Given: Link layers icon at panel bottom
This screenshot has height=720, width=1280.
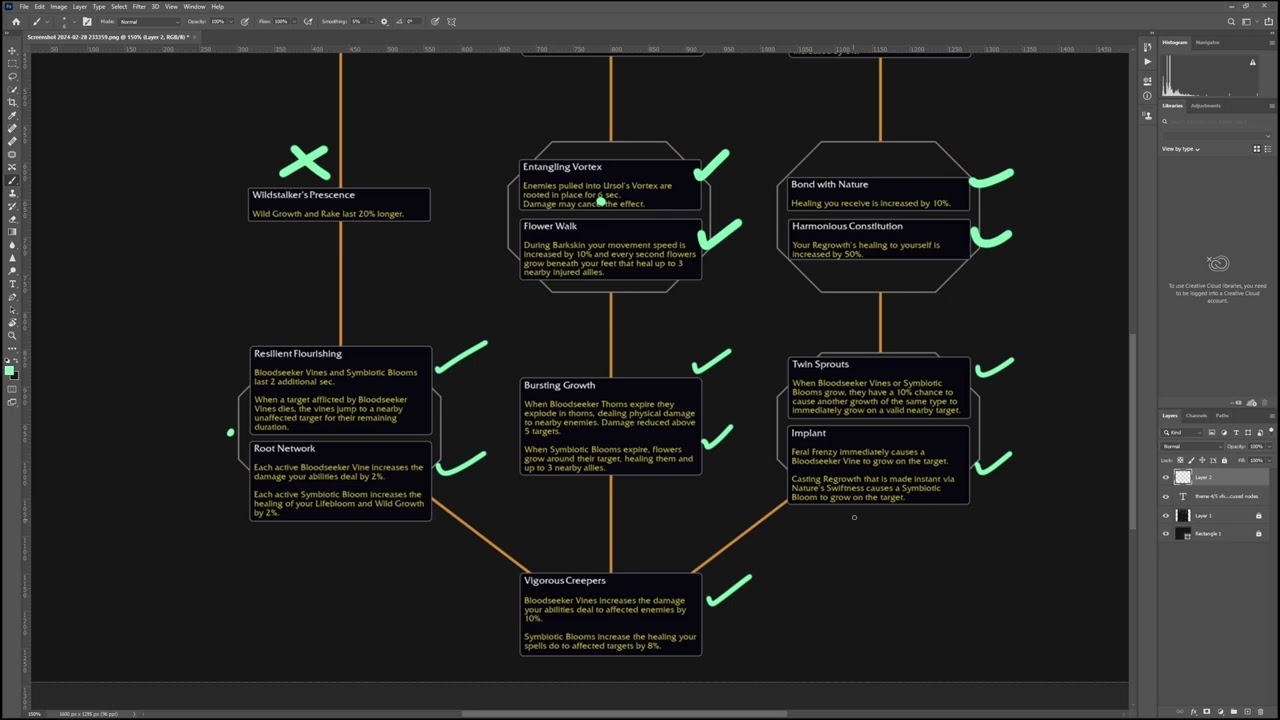Looking at the screenshot, I should click(x=1181, y=711).
